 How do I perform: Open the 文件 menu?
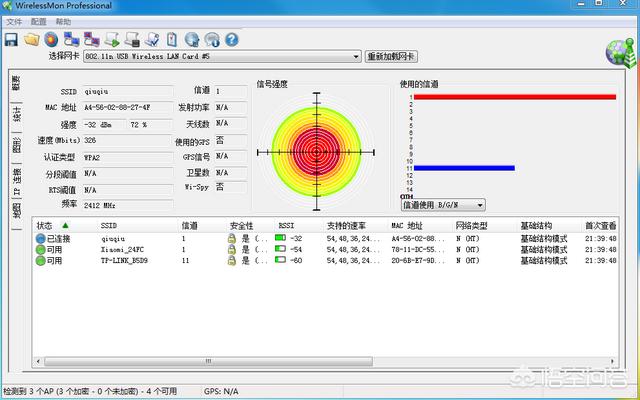14,21
